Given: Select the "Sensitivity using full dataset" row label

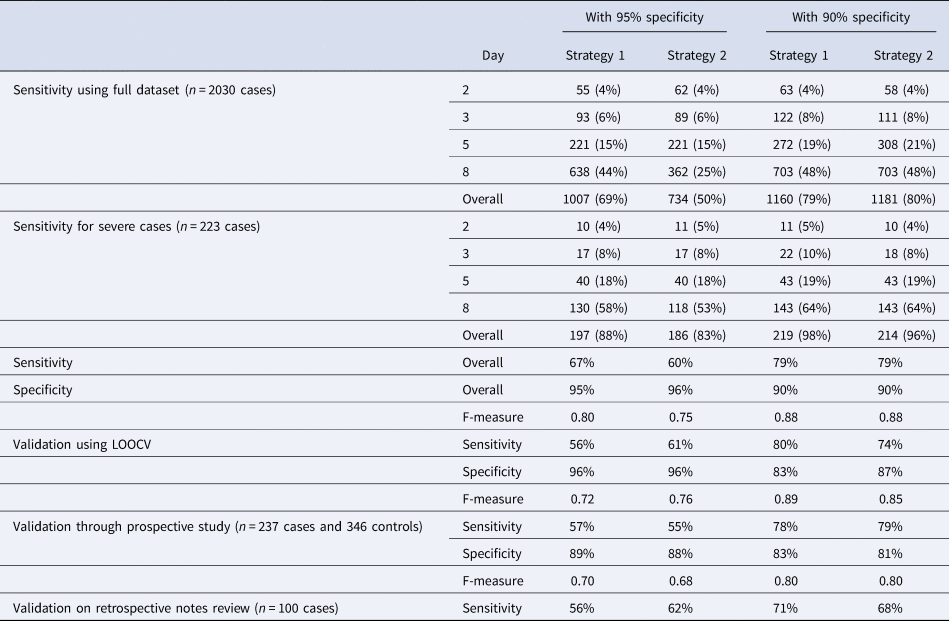Looking at the screenshot, I should (144, 90).
